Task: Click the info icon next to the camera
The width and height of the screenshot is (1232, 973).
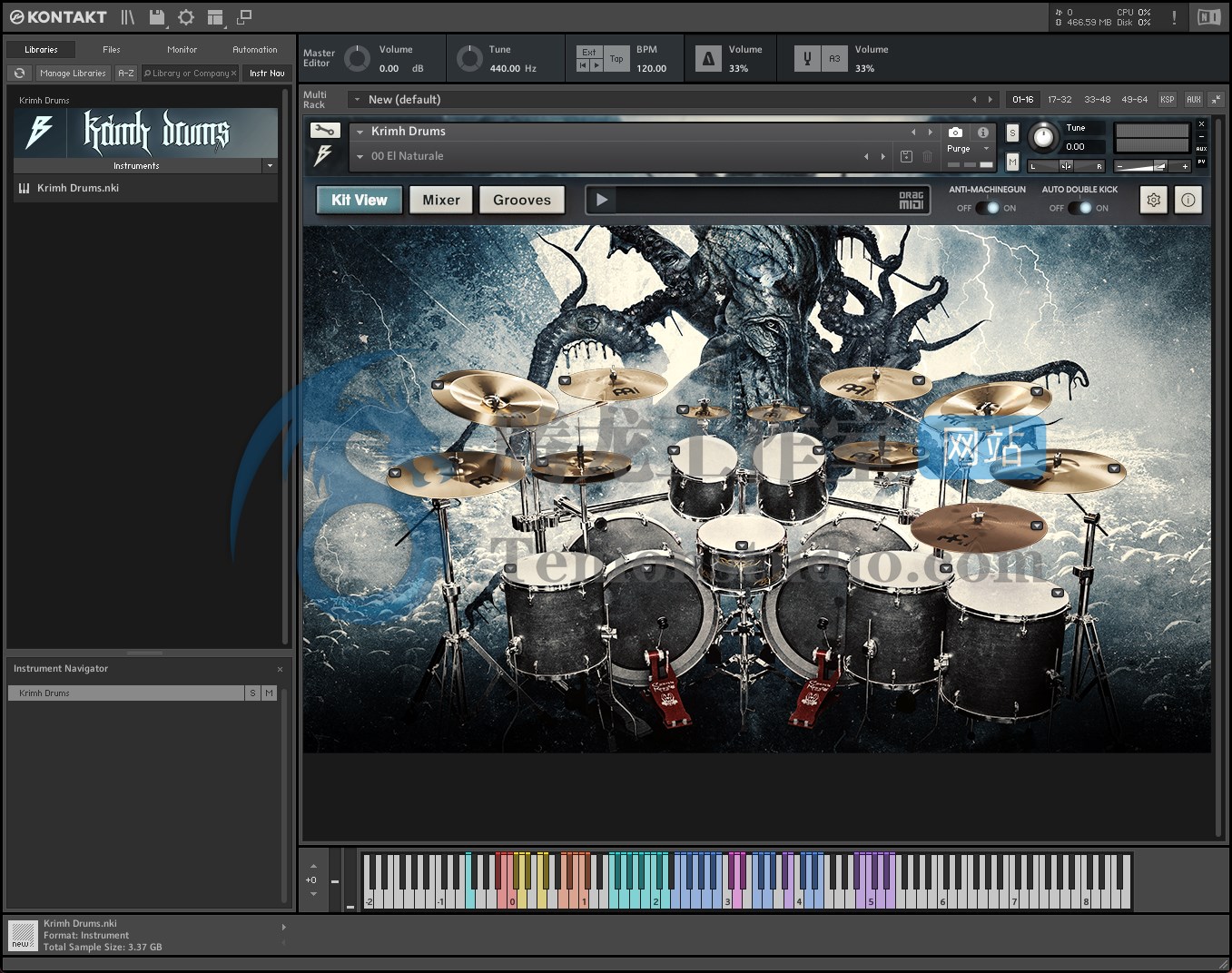Action: click(982, 133)
